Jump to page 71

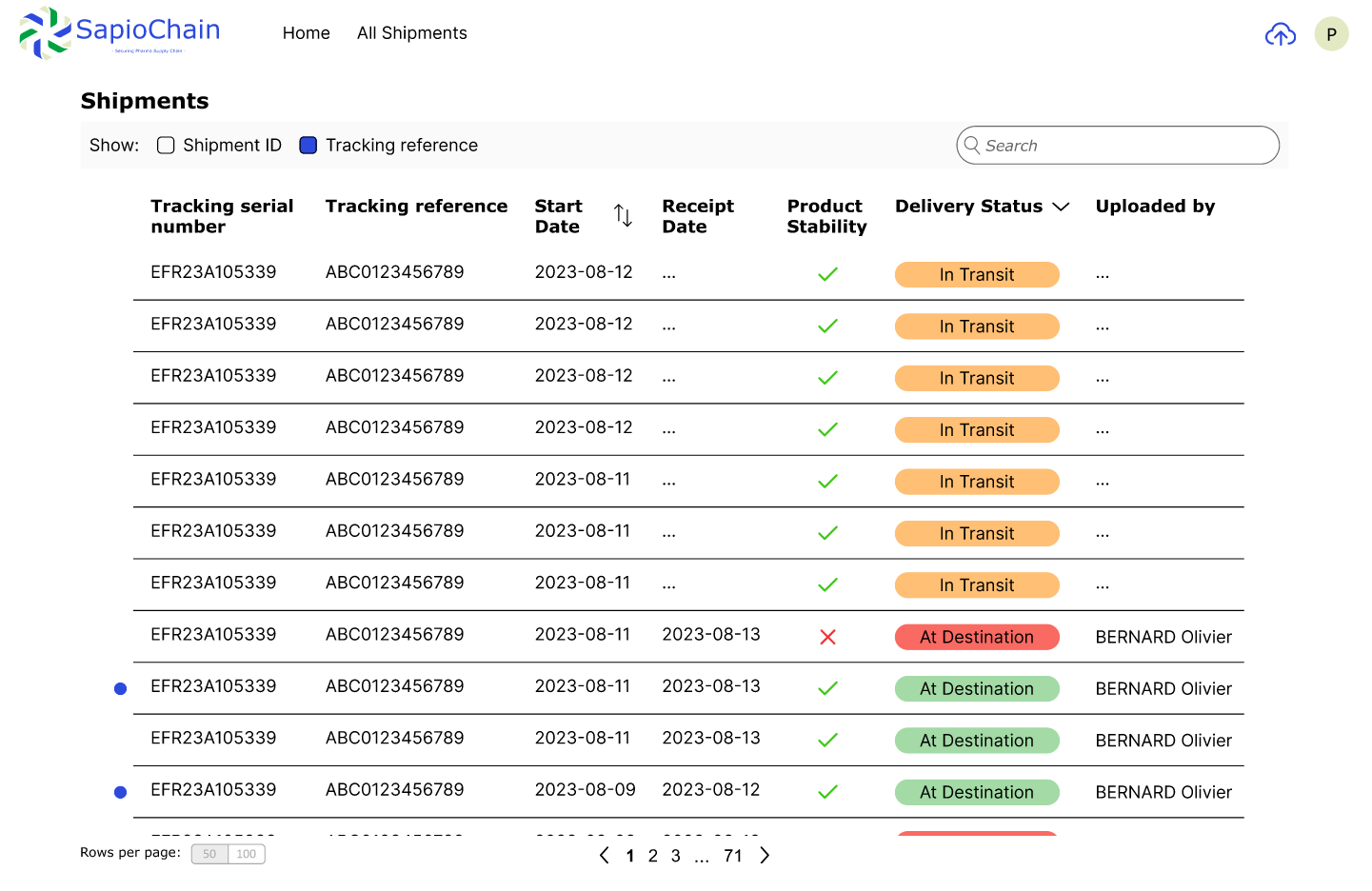tap(732, 856)
